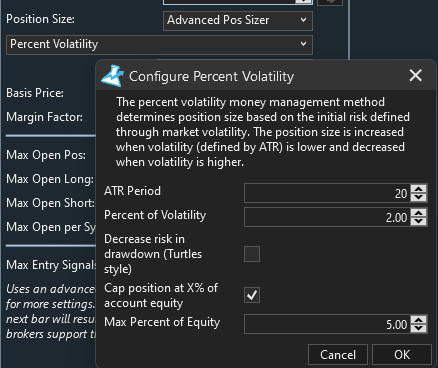Increase Percent of Volatility value

[419, 213]
